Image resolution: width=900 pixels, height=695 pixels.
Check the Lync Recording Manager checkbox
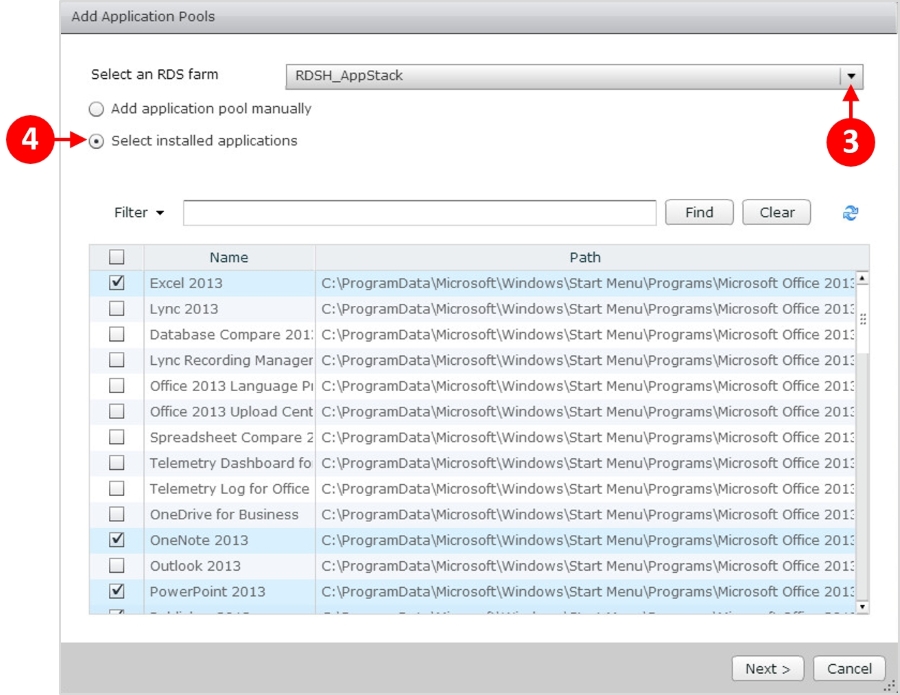click(x=117, y=359)
